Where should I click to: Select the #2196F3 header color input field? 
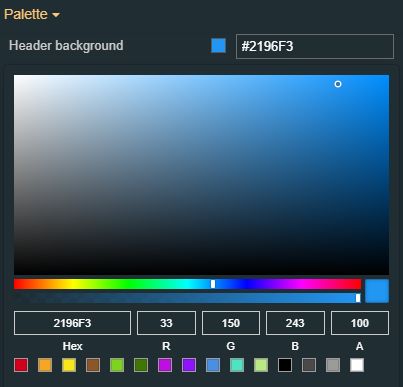click(315, 46)
